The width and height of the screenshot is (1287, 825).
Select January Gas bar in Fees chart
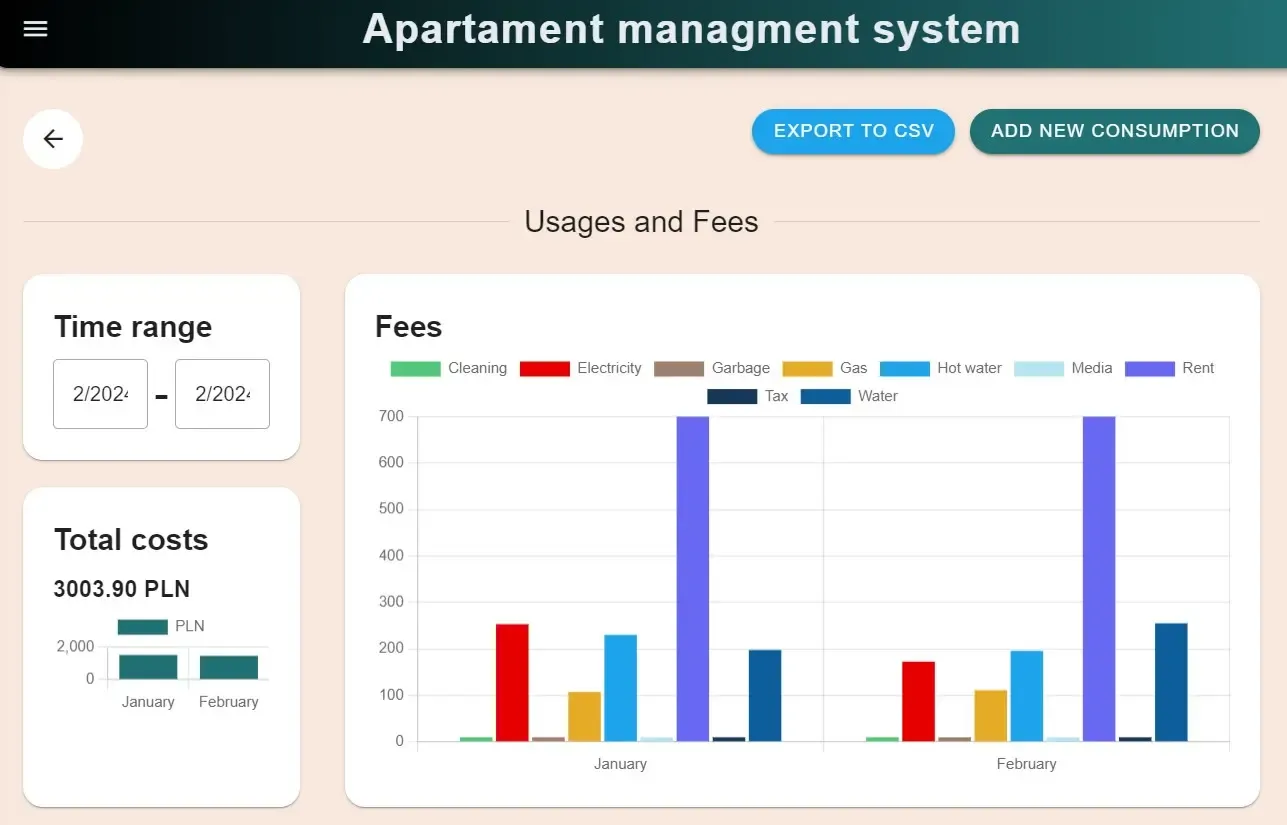[584, 717]
